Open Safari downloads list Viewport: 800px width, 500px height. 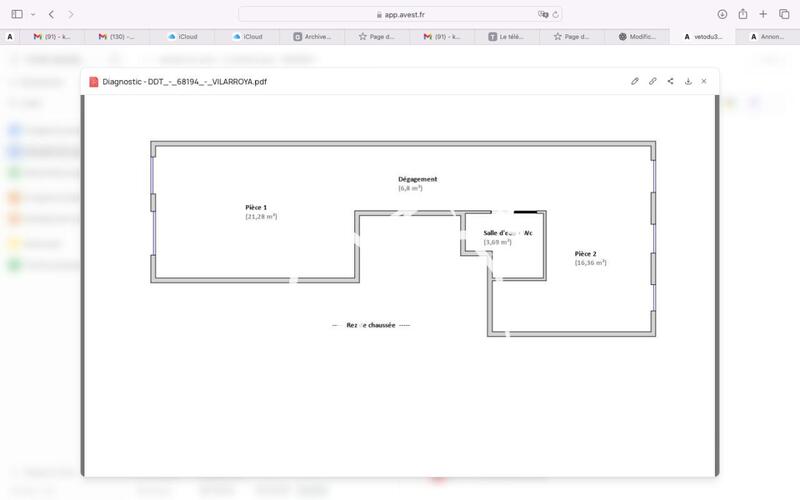tap(722, 14)
